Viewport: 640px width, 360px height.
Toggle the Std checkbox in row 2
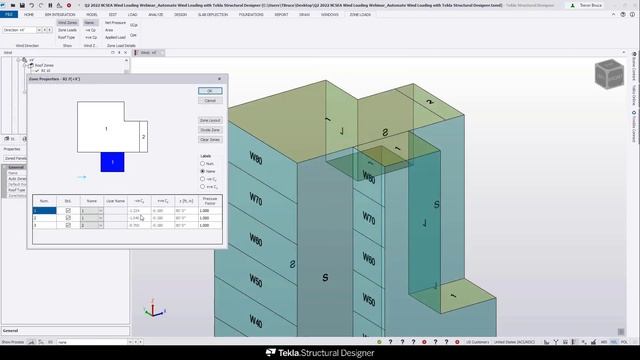68,218
